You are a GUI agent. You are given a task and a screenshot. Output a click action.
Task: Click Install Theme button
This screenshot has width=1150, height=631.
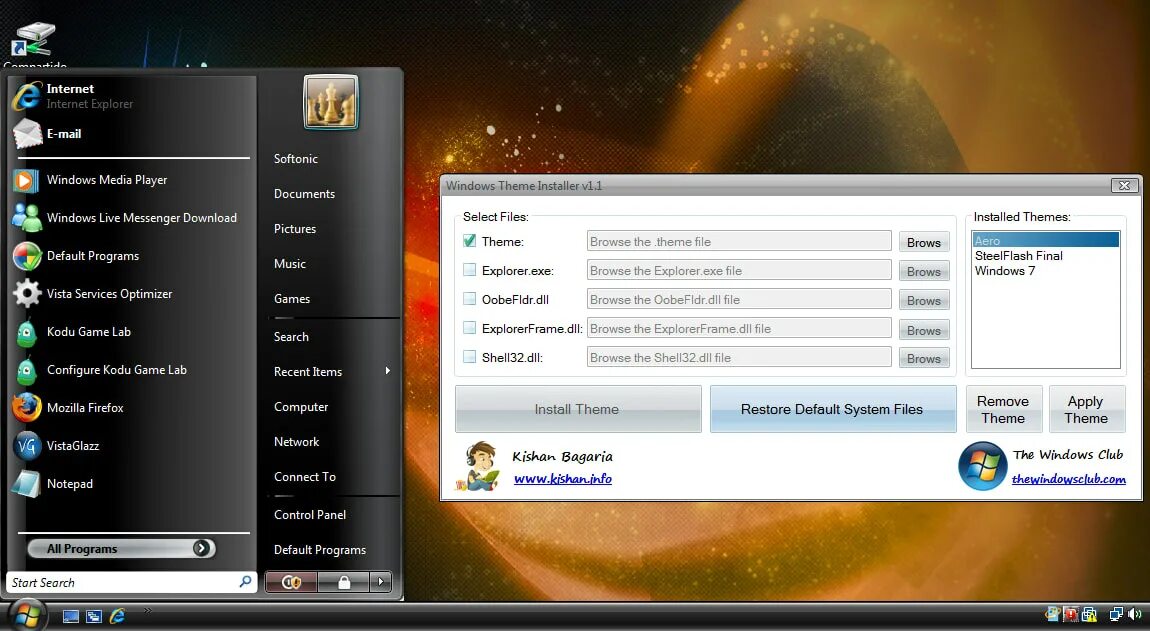click(578, 409)
